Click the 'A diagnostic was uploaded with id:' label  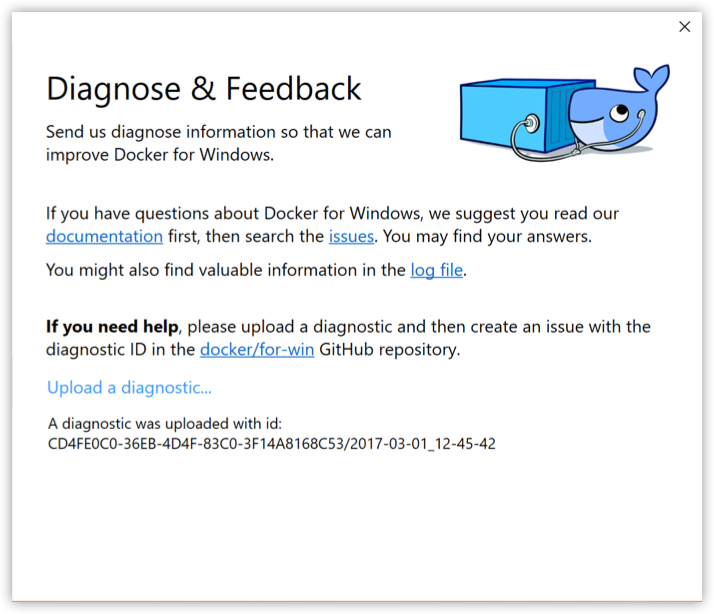[x=165, y=424]
